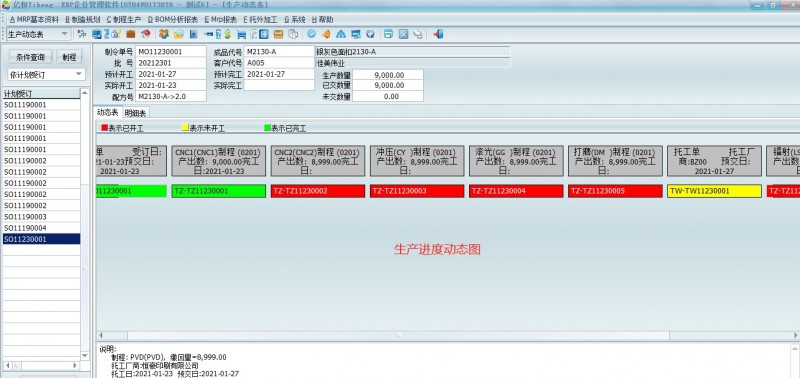The image size is (800, 378).
Task: Click the CNC2(CNC2)制程 process box
Action: (x=318, y=161)
